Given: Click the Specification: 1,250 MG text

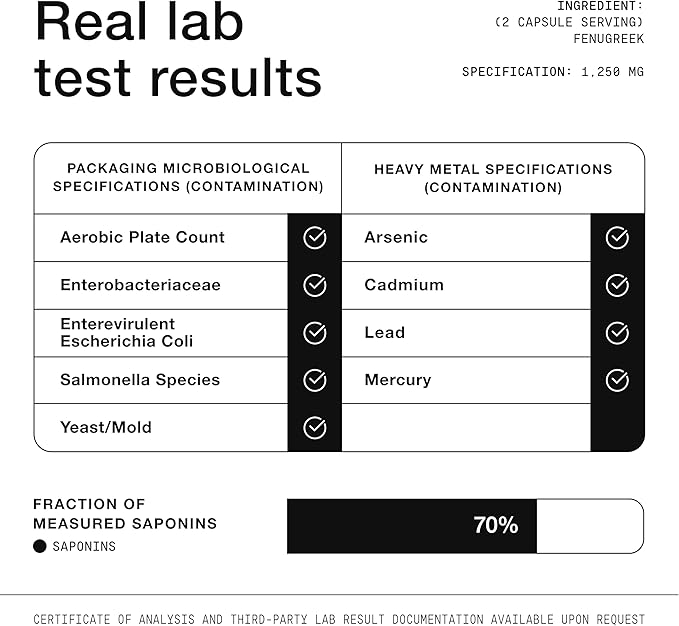Looking at the screenshot, I should coord(553,72).
